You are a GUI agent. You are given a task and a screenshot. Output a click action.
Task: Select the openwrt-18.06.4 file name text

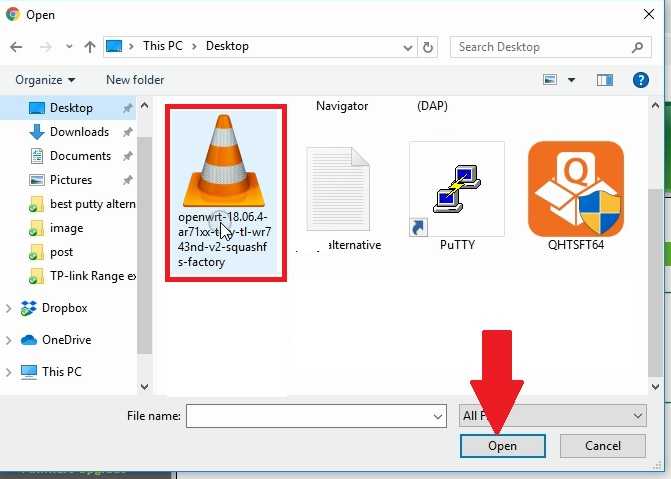pyautogui.click(x=224, y=239)
